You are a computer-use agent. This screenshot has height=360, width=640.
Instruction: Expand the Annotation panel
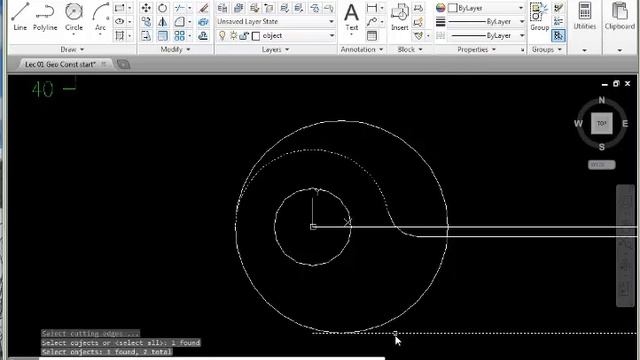pyautogui.click(x=362, y=49)
